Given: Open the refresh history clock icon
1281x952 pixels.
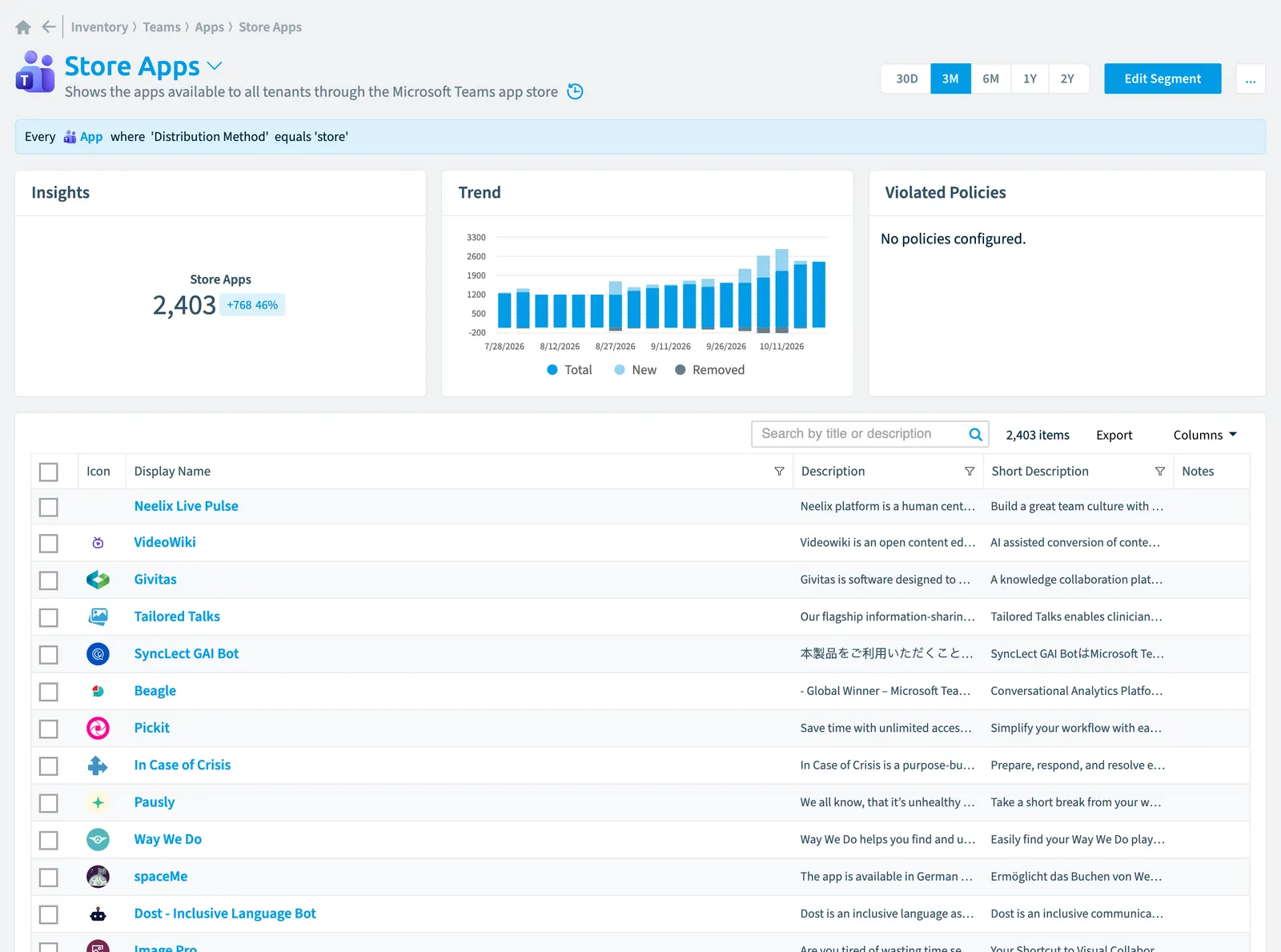Looking at the screenshot, I should [x=575, y=91].
